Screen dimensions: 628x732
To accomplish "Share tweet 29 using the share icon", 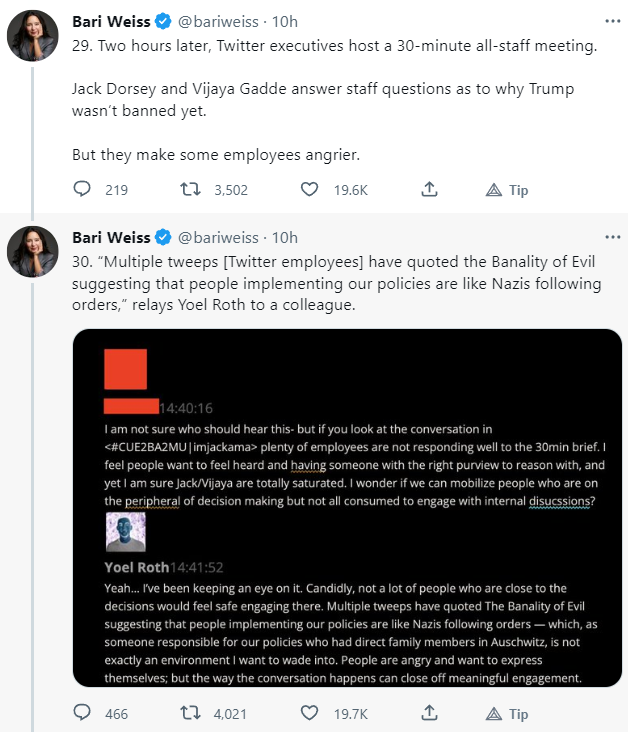I will (x=429, y=189).
